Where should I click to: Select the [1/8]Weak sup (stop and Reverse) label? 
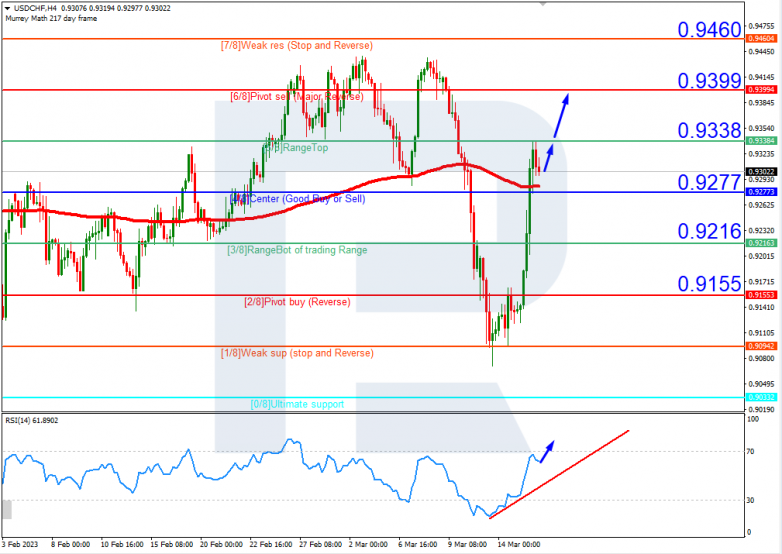tap(297, 353)
